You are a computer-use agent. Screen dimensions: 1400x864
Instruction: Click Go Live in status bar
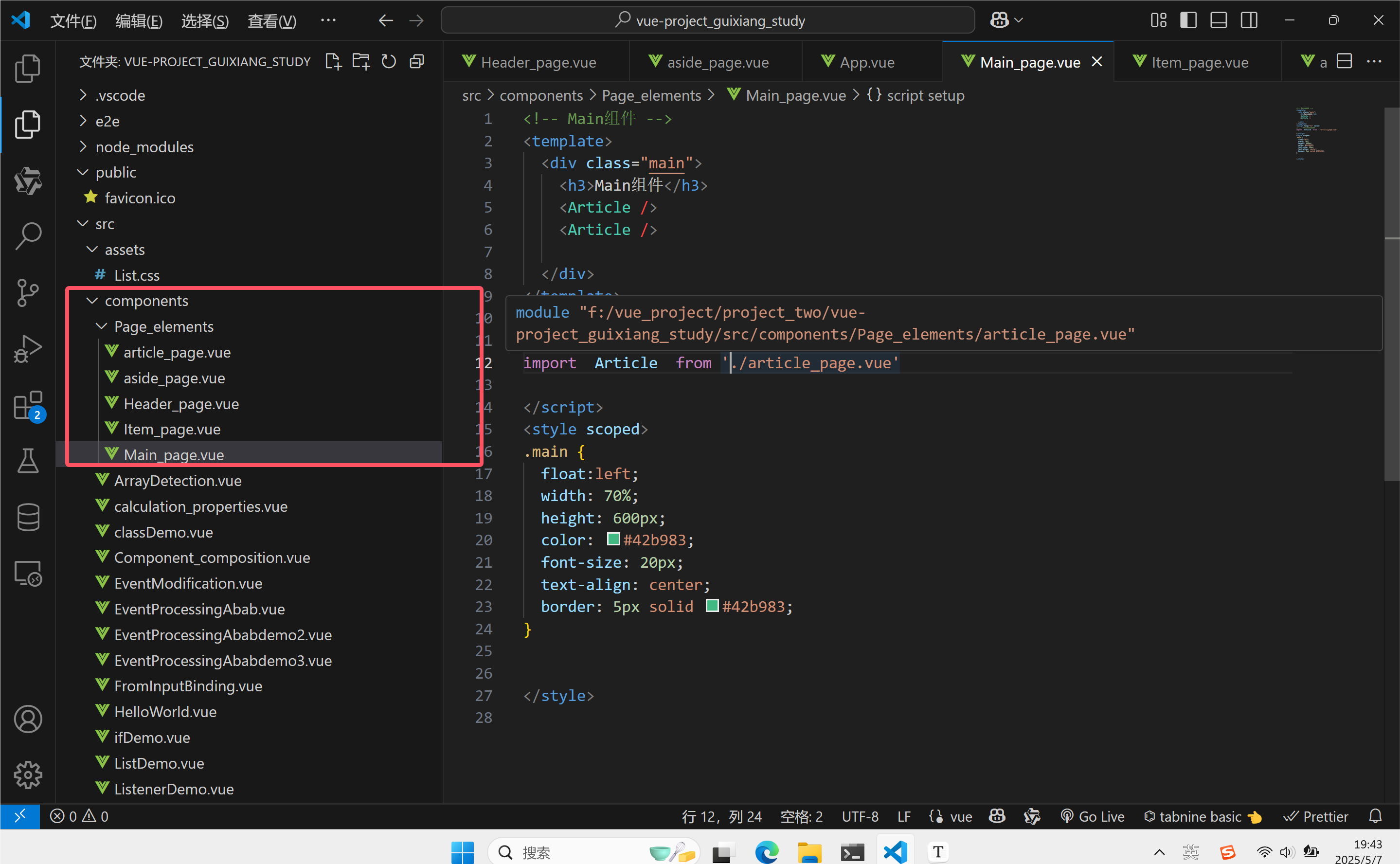pyautogui.click(x=1092, y=817)
